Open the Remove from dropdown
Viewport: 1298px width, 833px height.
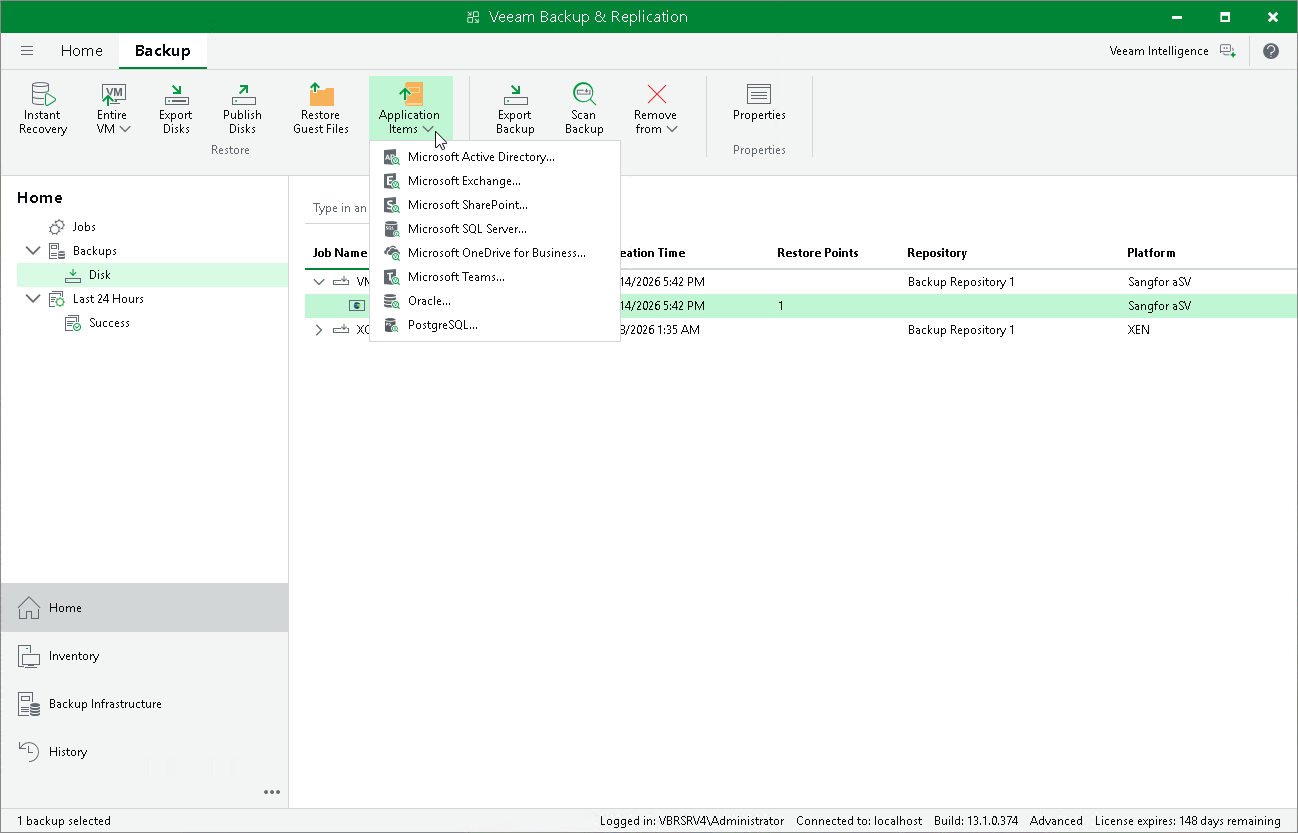pos(656,108)
